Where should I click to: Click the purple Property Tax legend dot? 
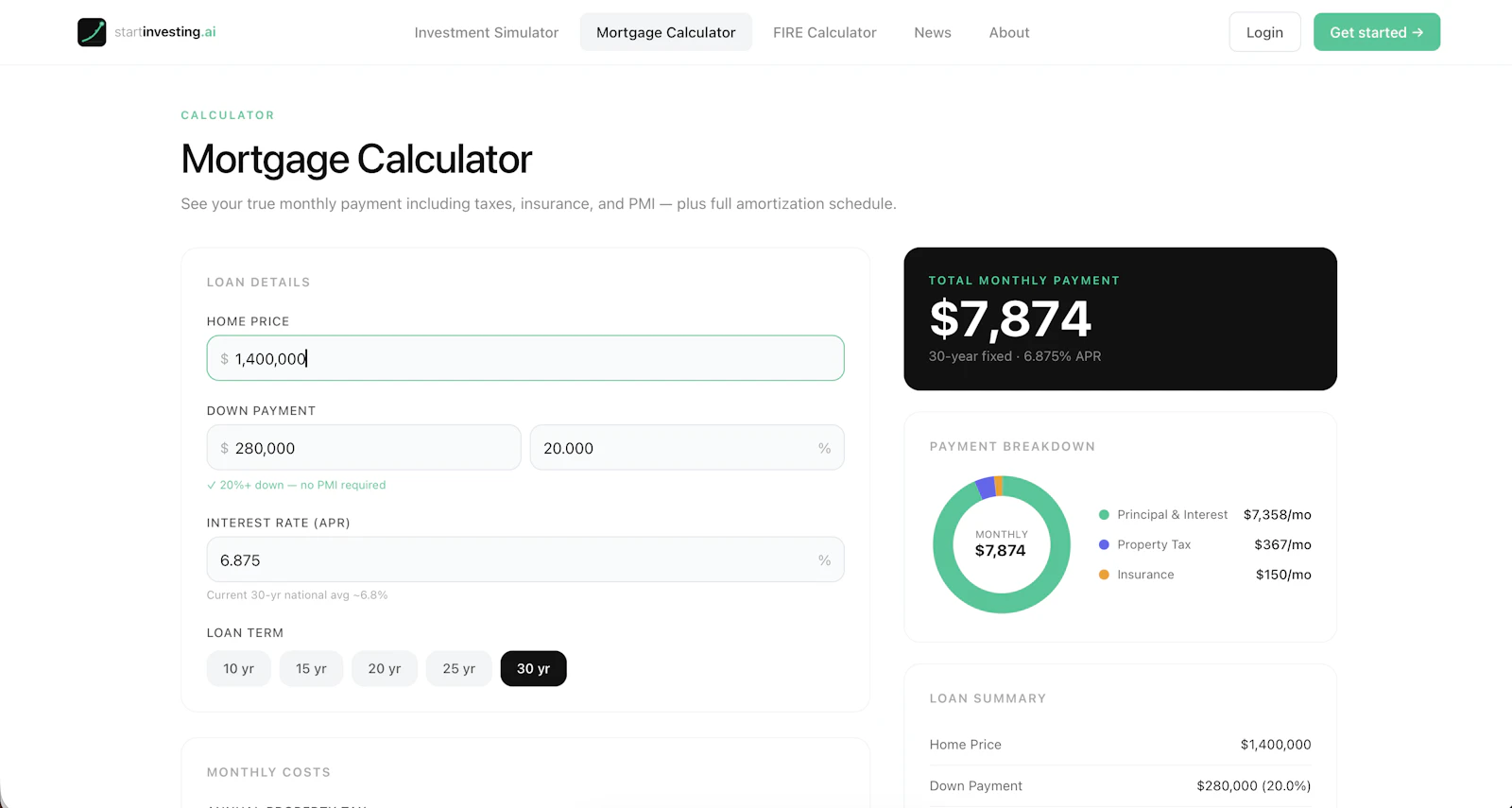pos(1104,544)
